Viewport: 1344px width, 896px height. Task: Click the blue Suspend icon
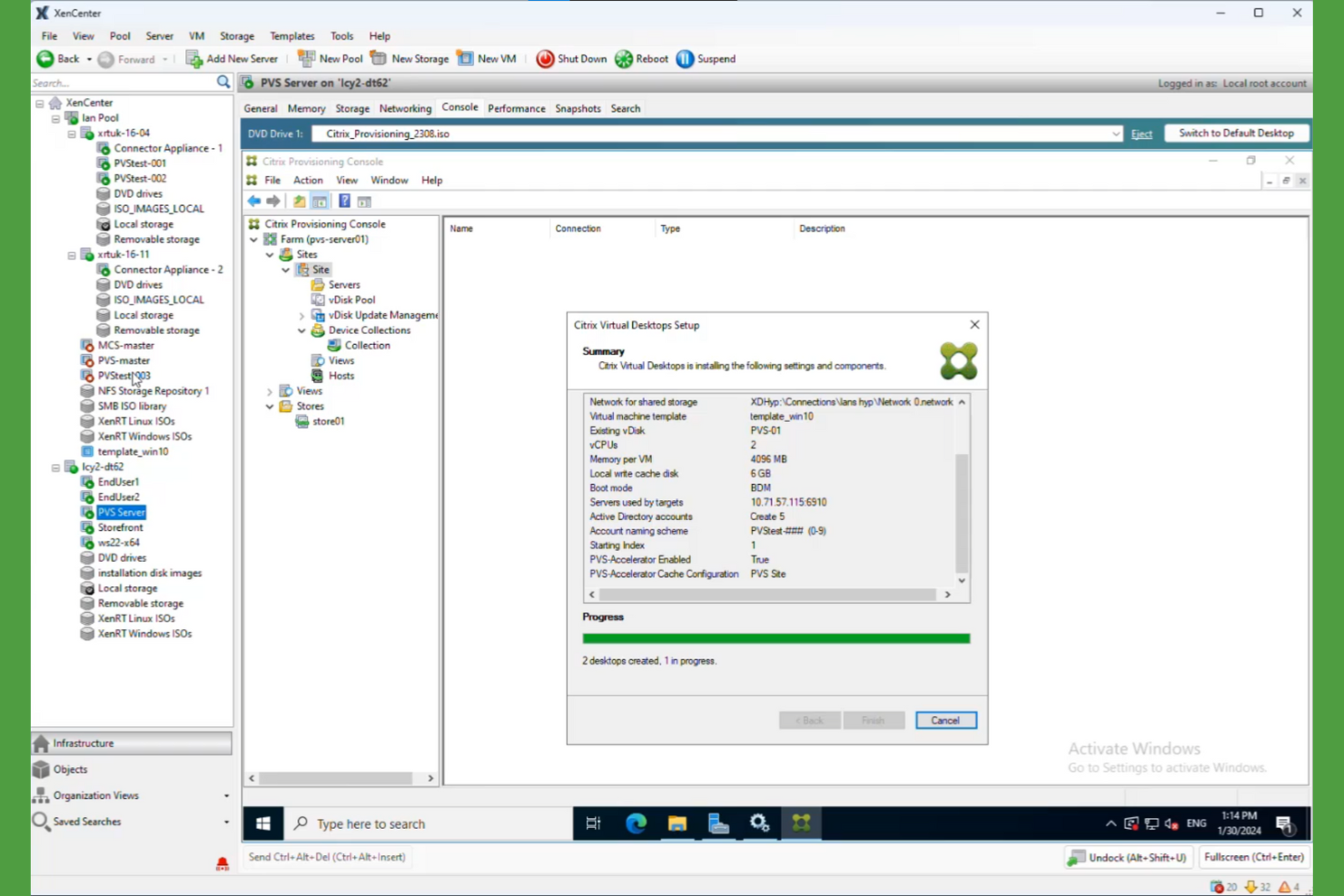[685, 59]
